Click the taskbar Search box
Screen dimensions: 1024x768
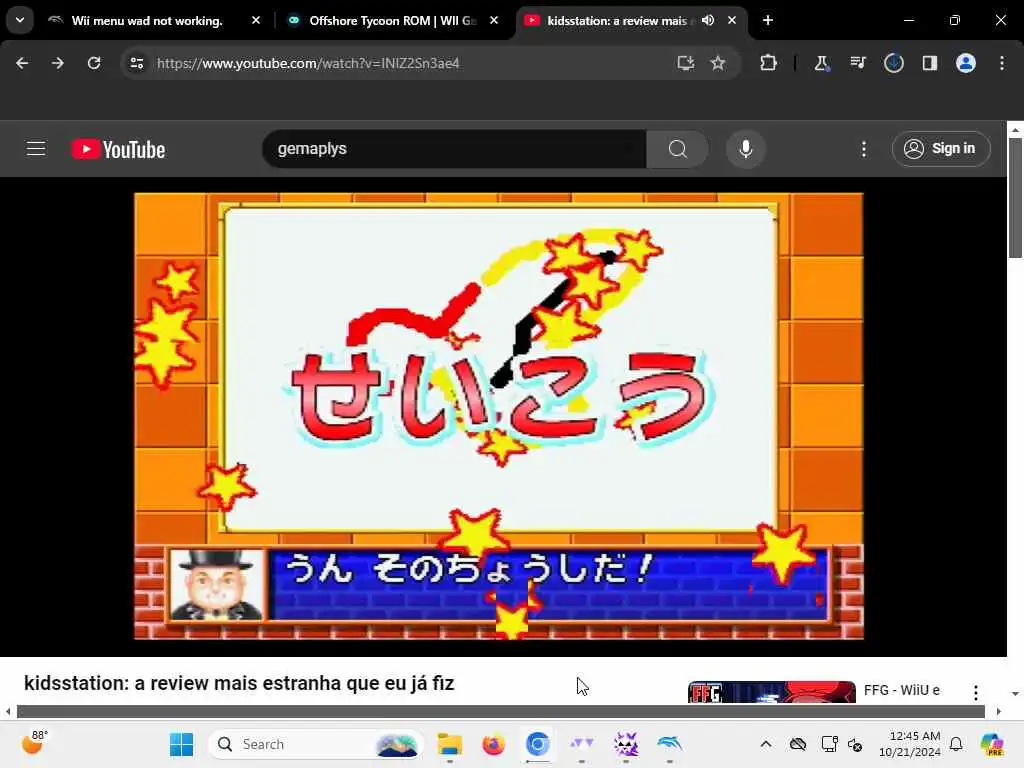pyautogui.click(x=315, y=744)
